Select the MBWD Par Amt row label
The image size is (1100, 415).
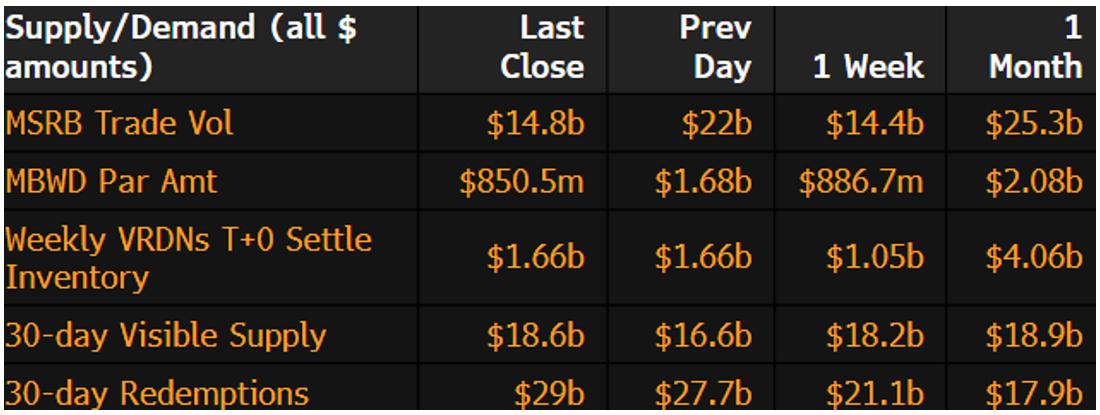point(111,181)
